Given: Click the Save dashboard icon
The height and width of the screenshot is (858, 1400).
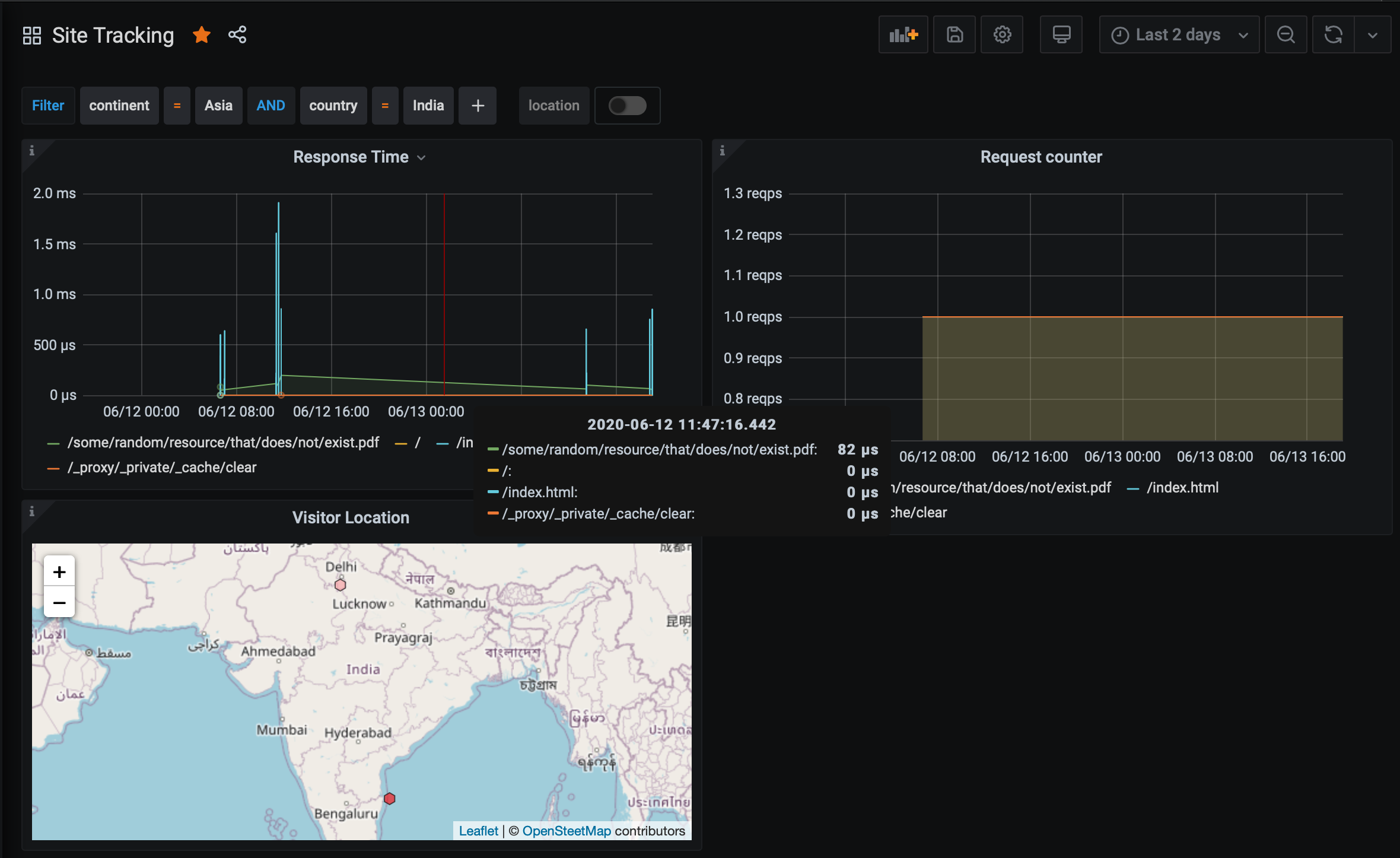Looking at the screenshot, I should point(954,35).
